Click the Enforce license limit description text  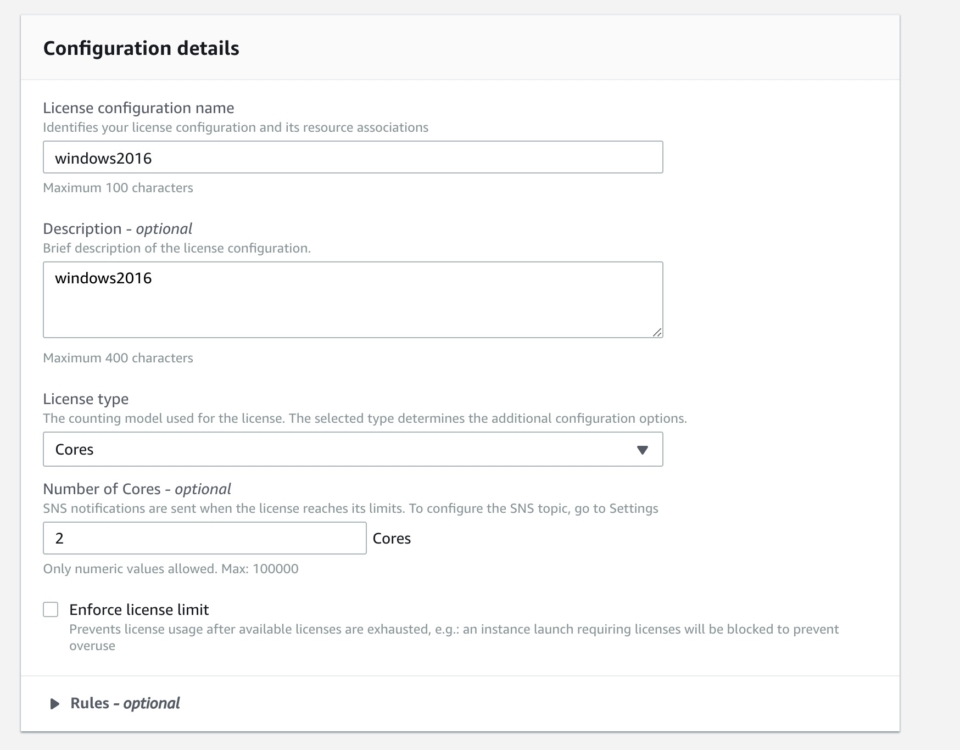coord(454,637)
